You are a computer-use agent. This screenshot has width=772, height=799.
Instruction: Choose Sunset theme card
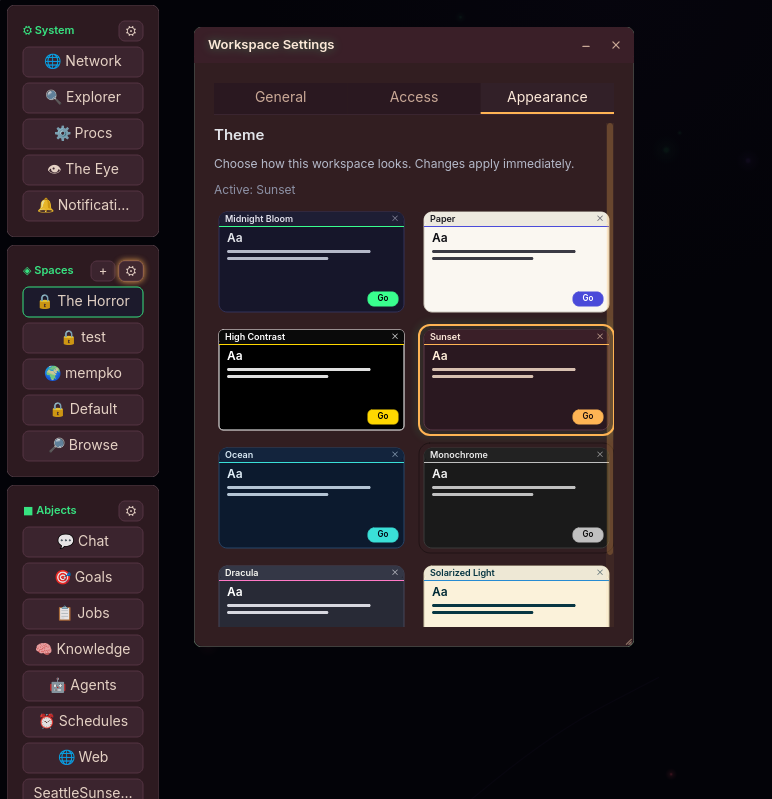516,380
